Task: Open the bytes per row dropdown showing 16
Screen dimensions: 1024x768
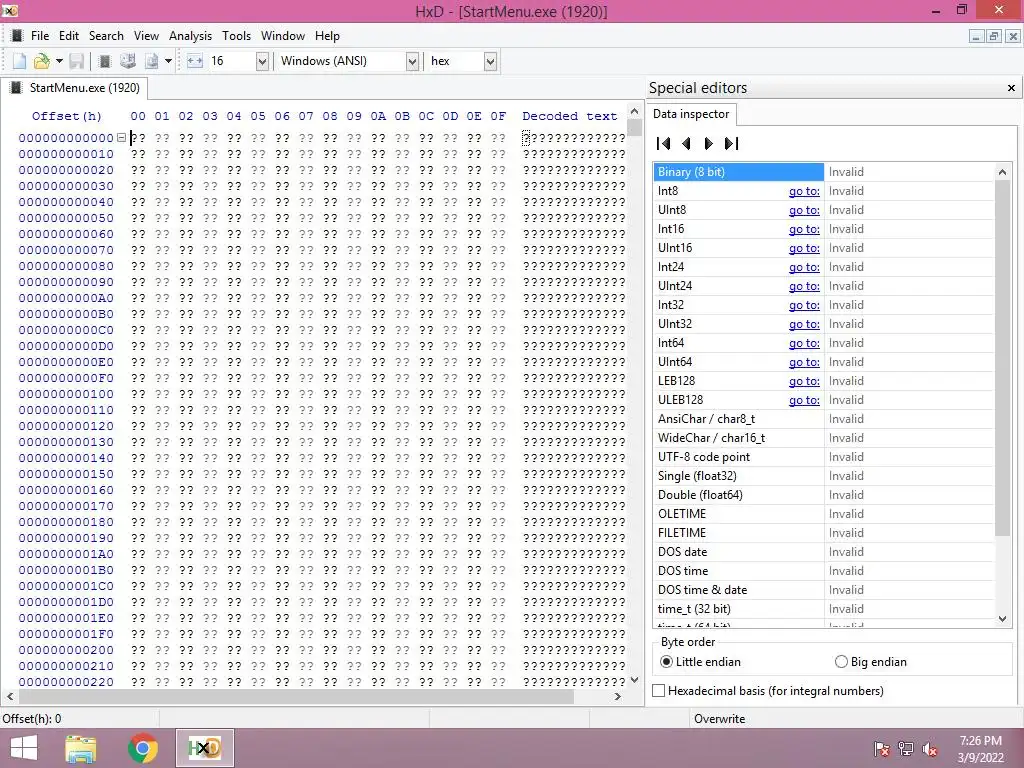Action: pos(262,61)
